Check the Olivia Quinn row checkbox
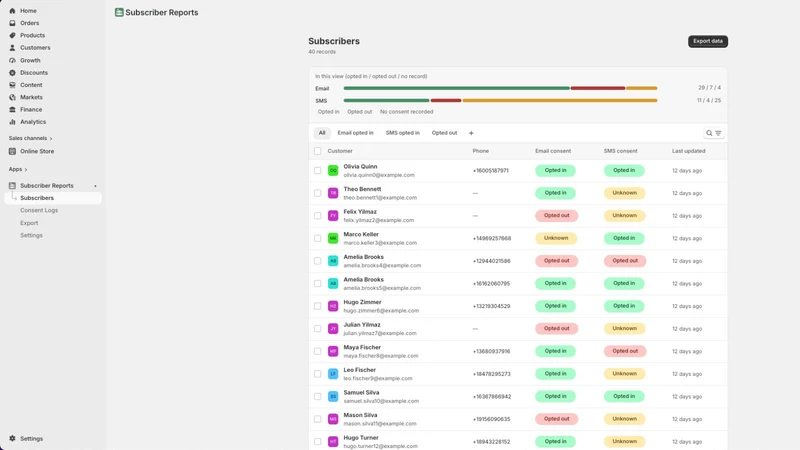The image size is (800, 450). point(317,170)
